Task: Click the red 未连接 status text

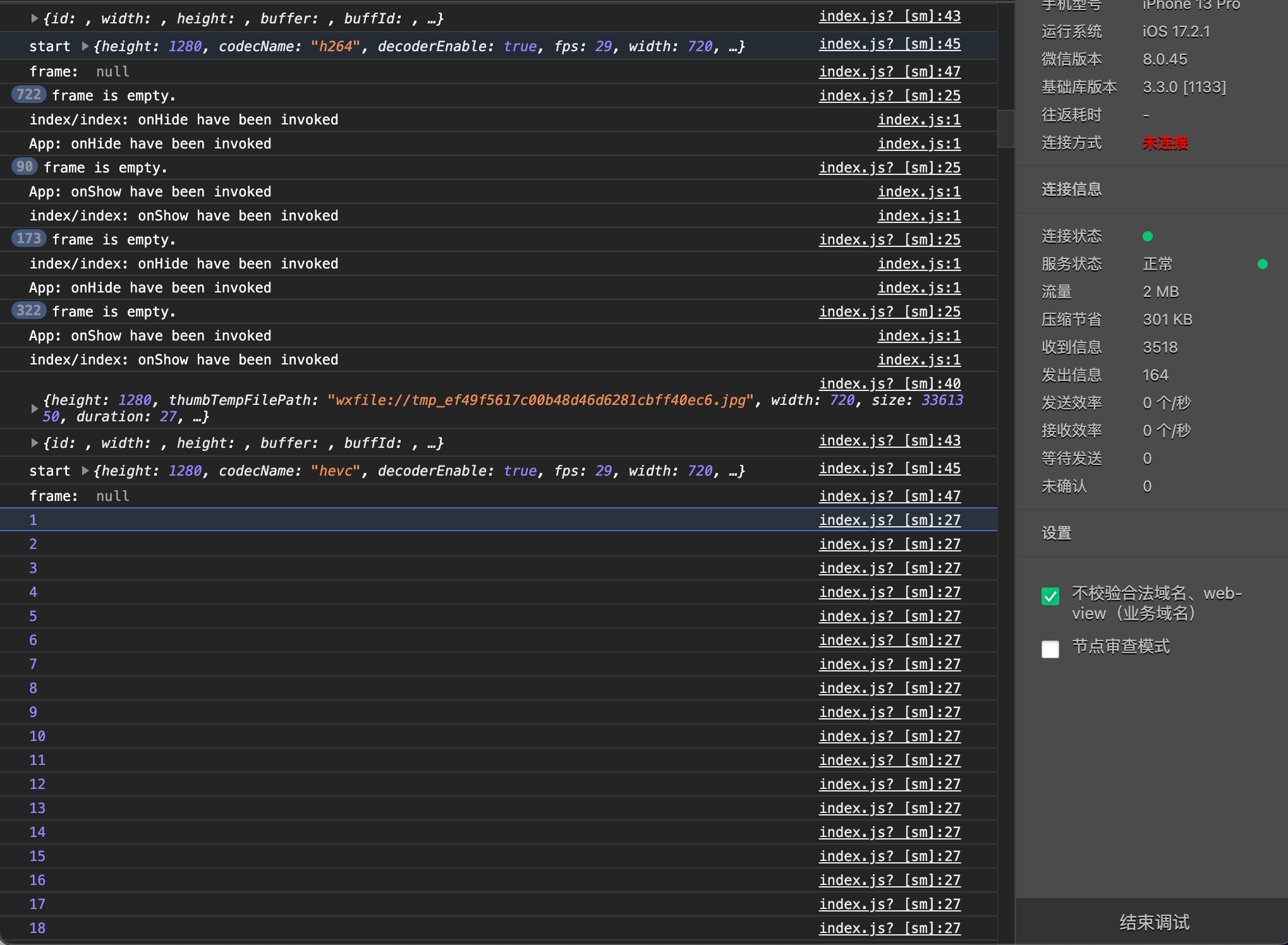Action: click(x=1165, y=143)
